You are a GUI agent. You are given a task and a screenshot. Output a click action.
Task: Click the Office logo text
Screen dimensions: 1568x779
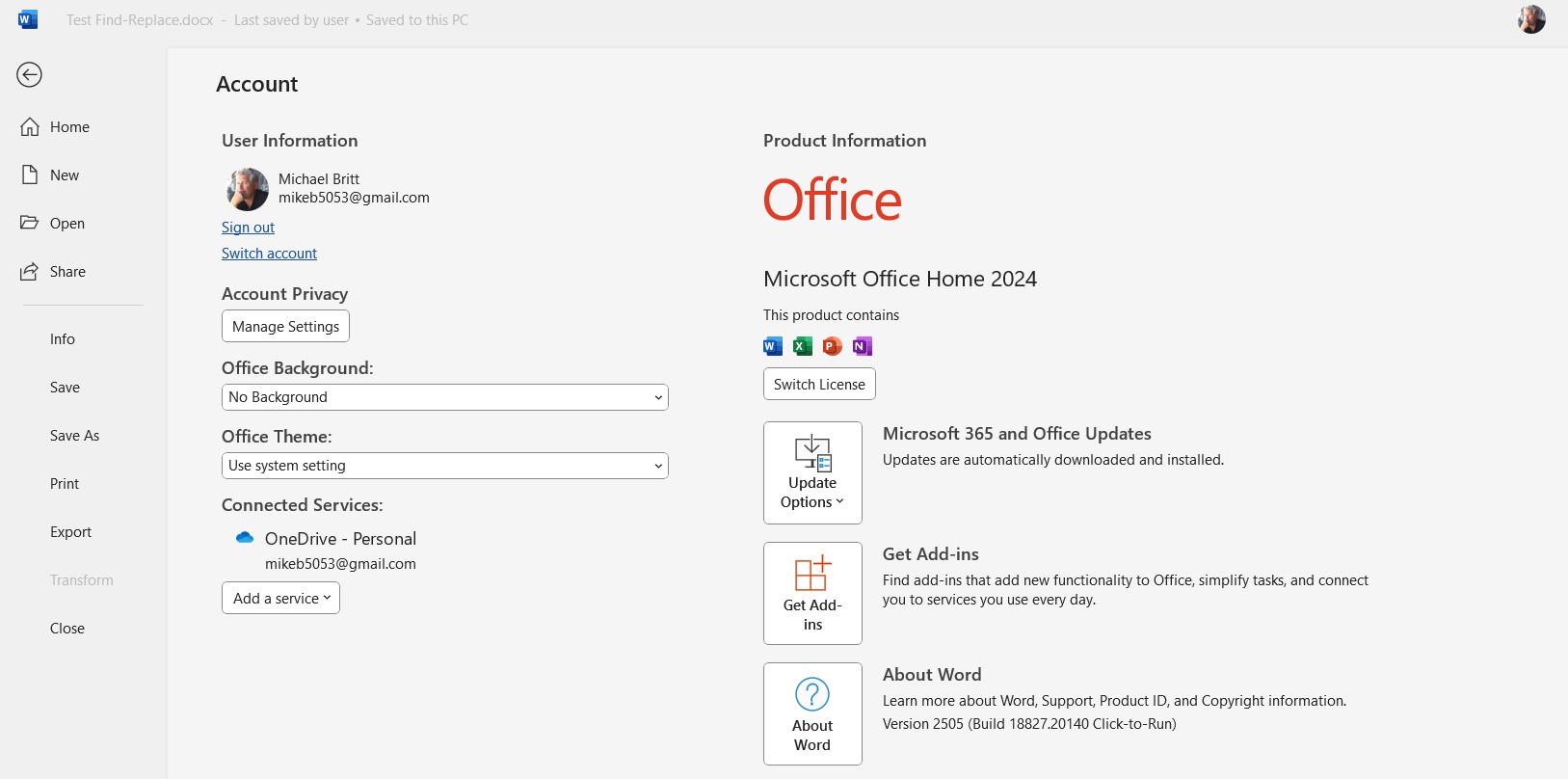833,200
